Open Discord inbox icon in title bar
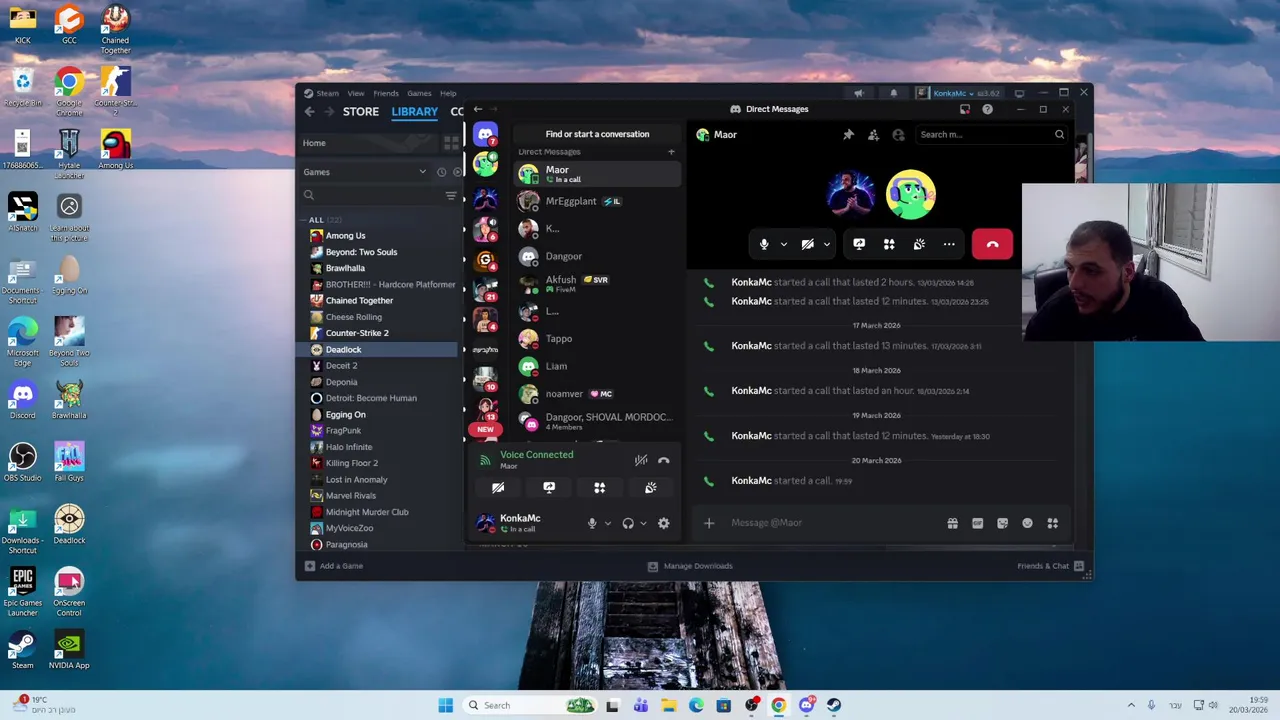 965,109
